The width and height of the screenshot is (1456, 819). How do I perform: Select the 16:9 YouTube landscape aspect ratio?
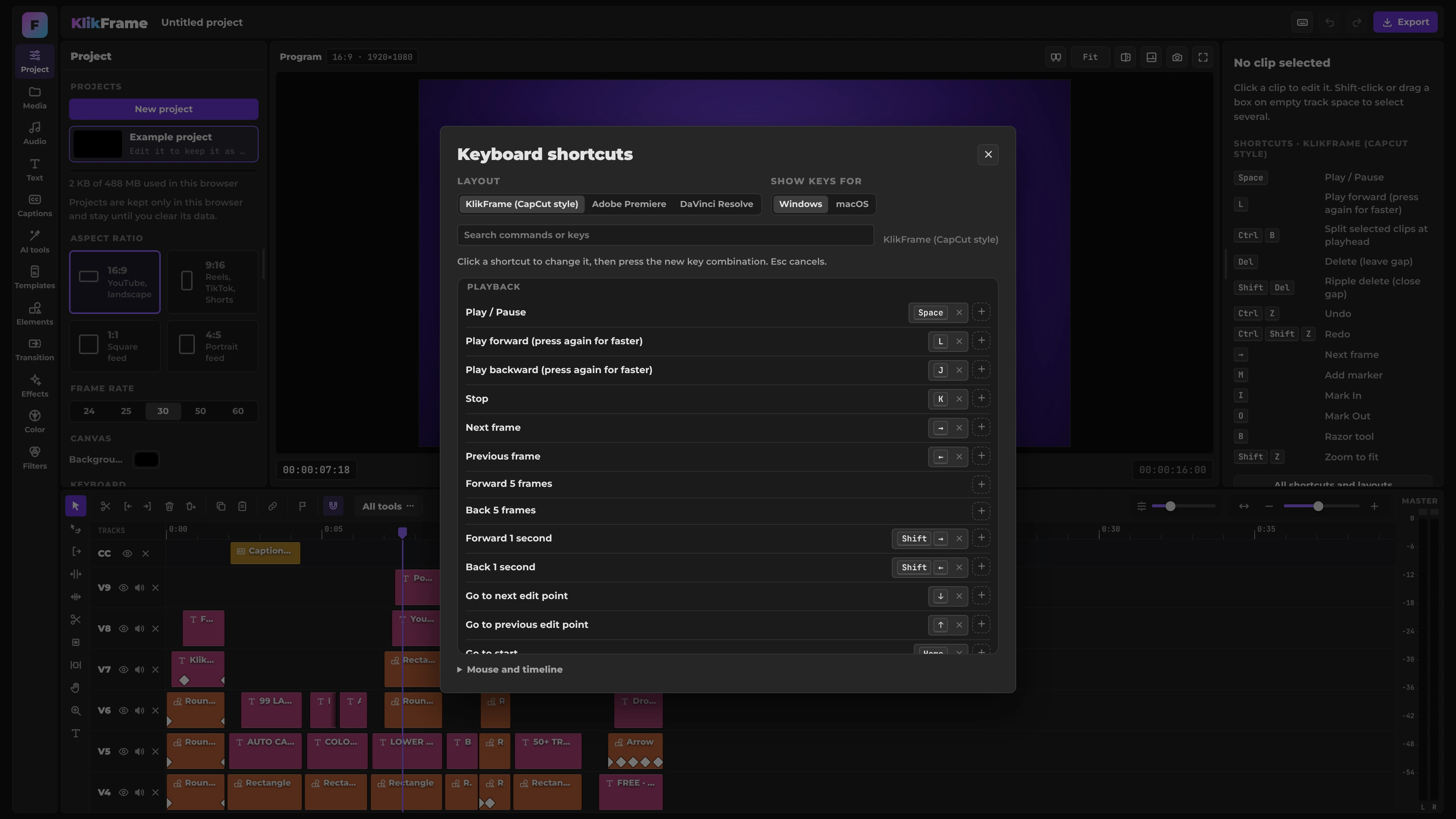pyautogui.click(x=115, y=282)
